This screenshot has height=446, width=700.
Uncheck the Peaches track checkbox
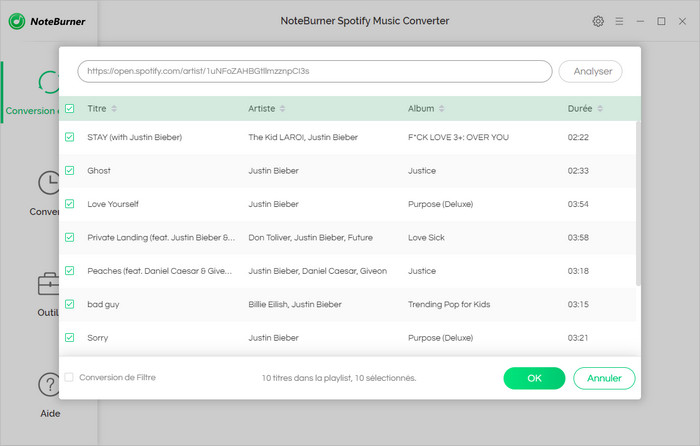coord(70,271)
